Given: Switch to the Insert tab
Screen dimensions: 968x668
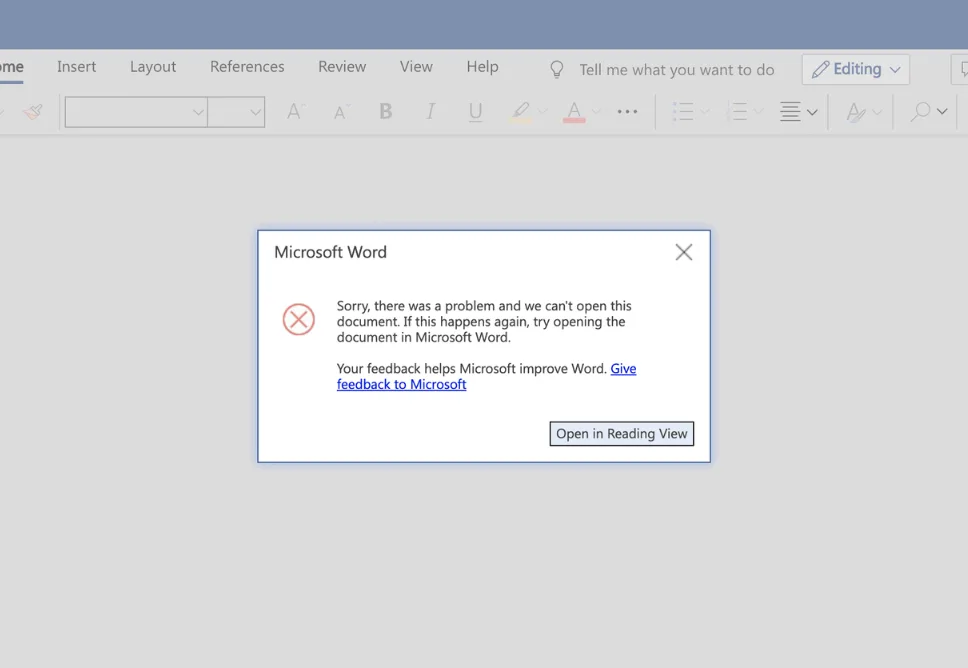Looking at the screenshot, I should (77, 67).
